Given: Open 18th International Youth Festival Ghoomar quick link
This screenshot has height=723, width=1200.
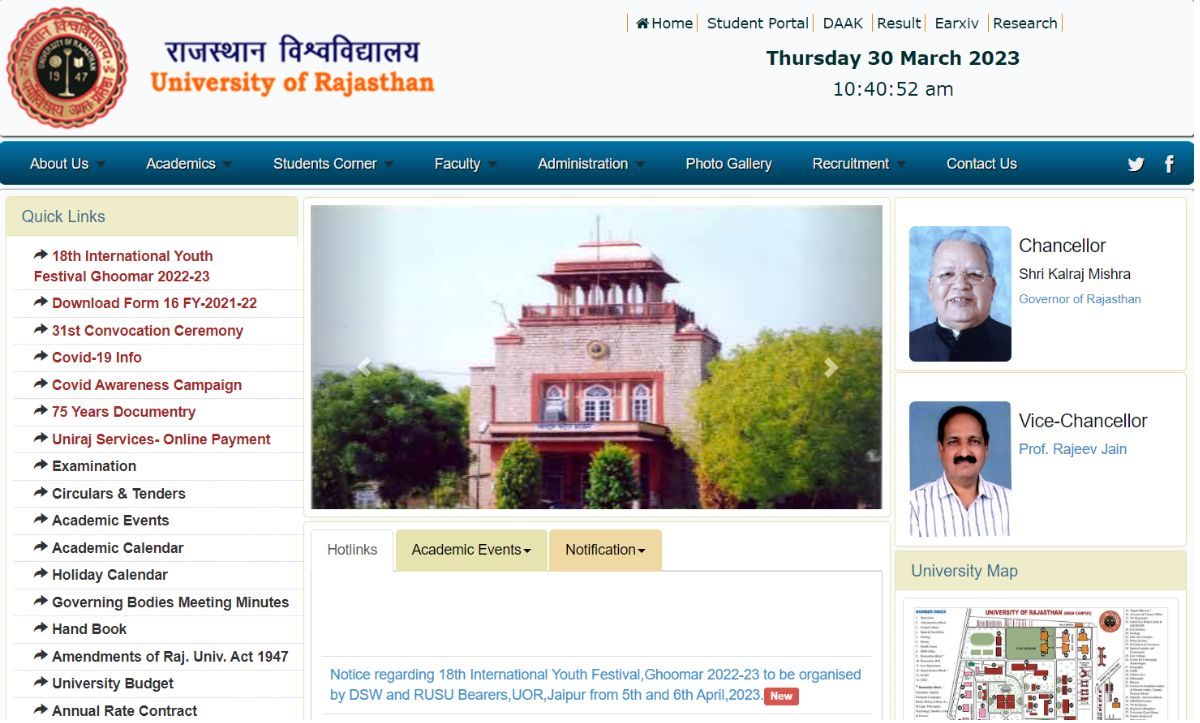Looking at the screenshot, I should coord(122,266).
